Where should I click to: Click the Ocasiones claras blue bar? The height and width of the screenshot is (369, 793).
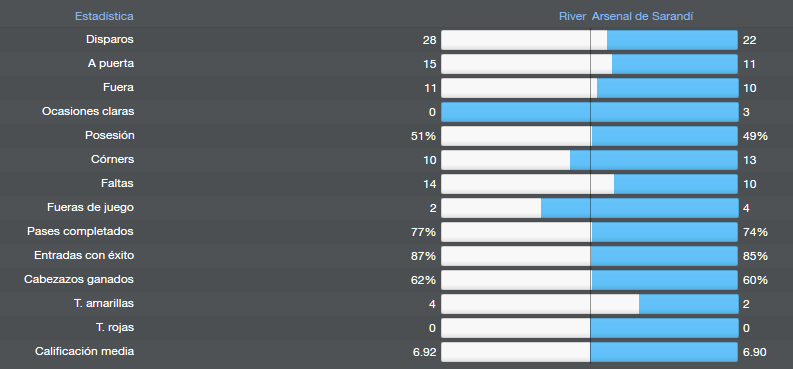point(590,112)
